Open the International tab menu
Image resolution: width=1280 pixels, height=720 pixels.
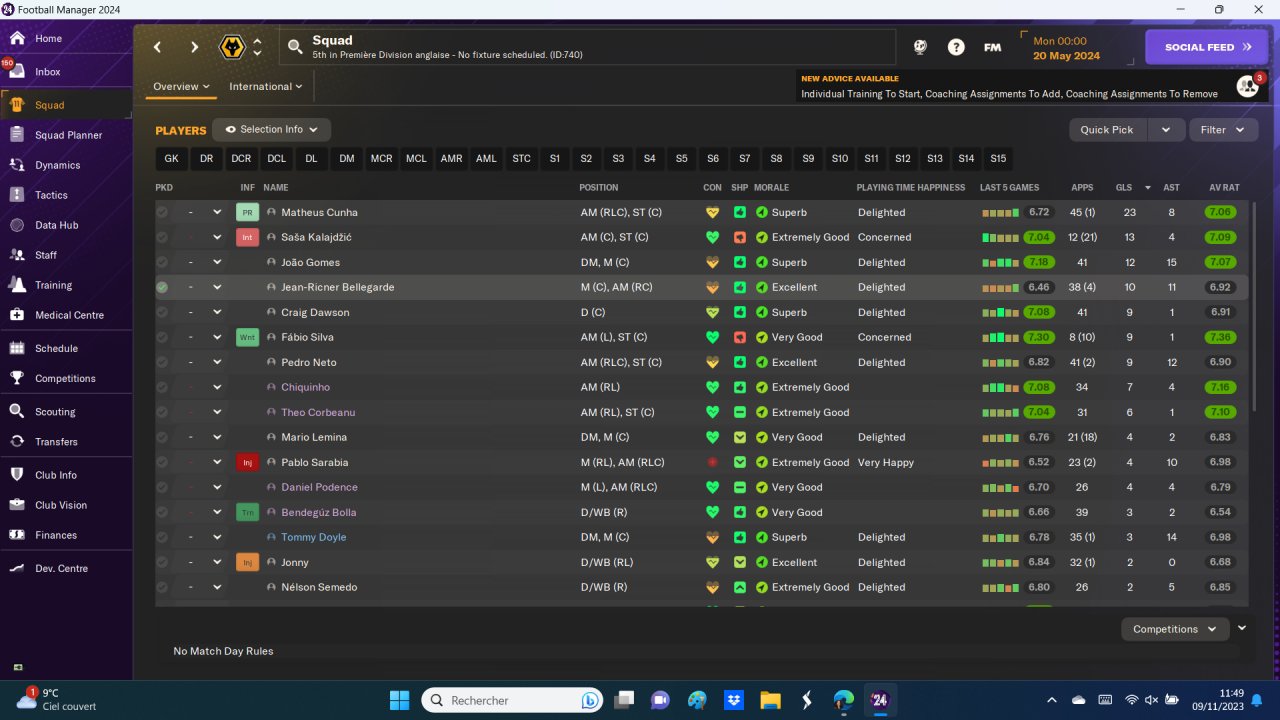tap(265, 86)
